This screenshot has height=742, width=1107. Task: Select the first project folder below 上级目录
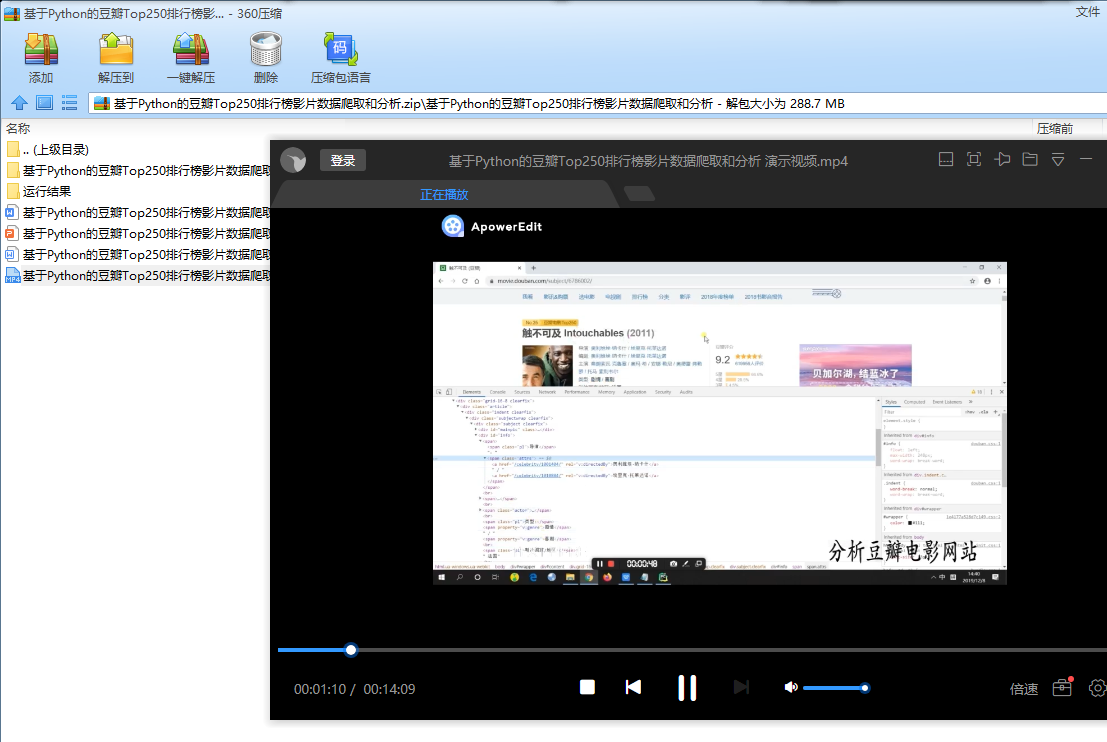pos(138,171)
